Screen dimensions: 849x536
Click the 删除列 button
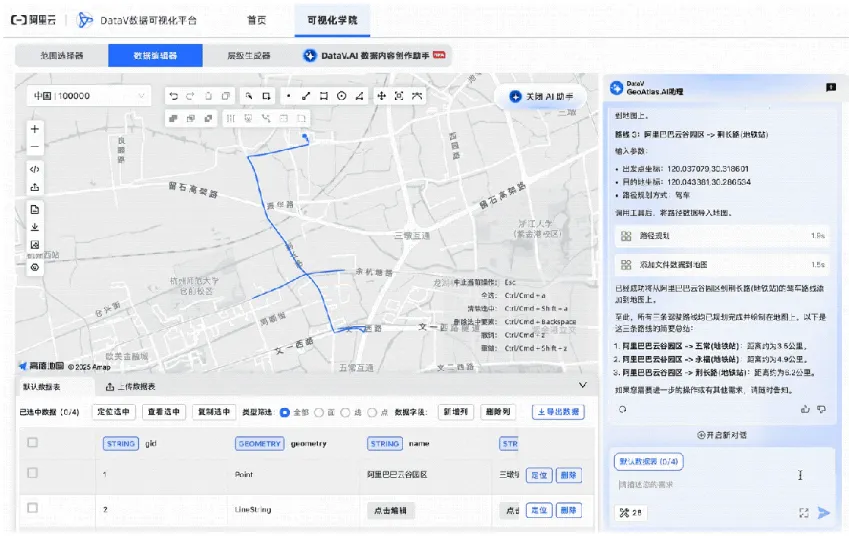[x=498, y=411]
